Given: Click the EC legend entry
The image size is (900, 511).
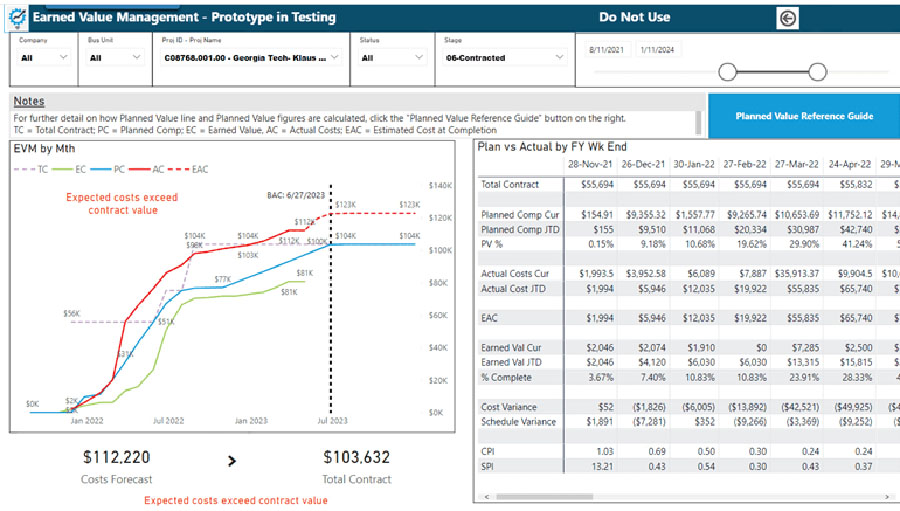Looking at the screenshot, I should point(69,169).
